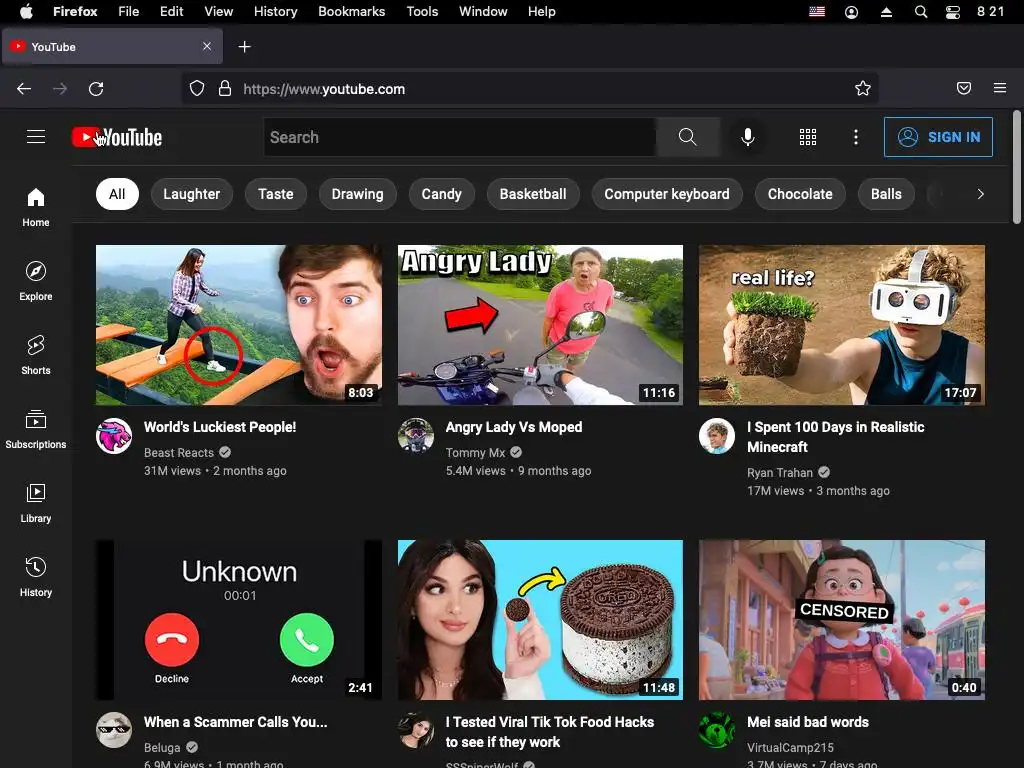Visit Beluga channel name link
The width and height of the screenshot is (1024, 768).
[162, 748]
